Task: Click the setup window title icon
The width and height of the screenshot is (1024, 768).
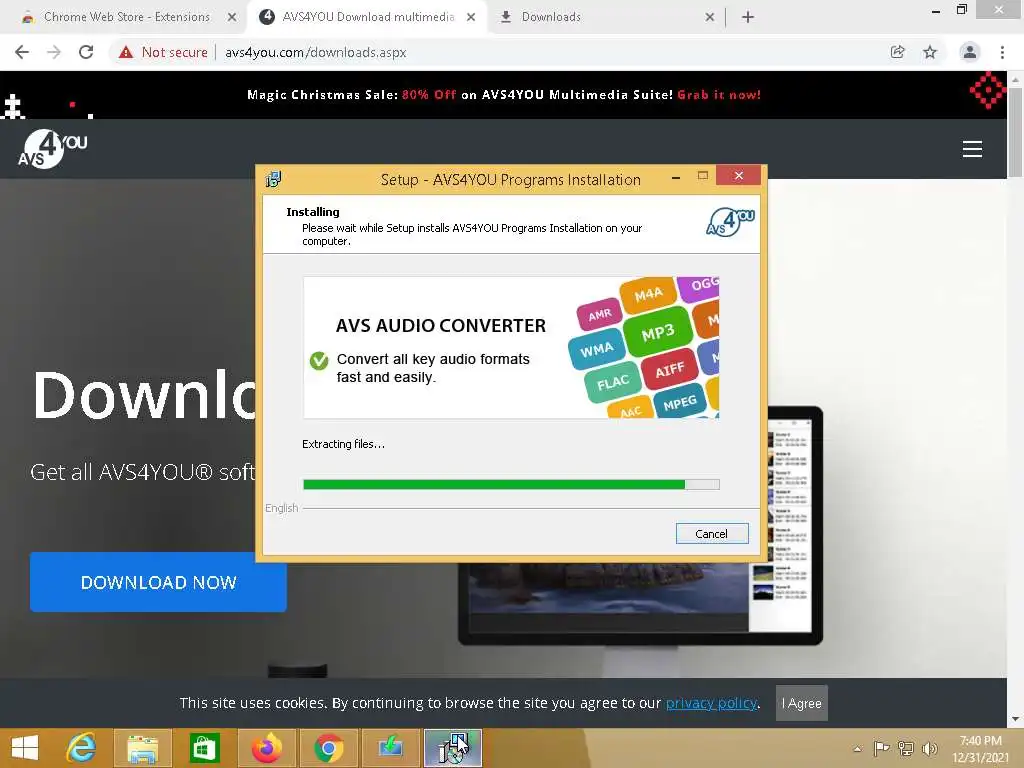Action: click(274, 179)
